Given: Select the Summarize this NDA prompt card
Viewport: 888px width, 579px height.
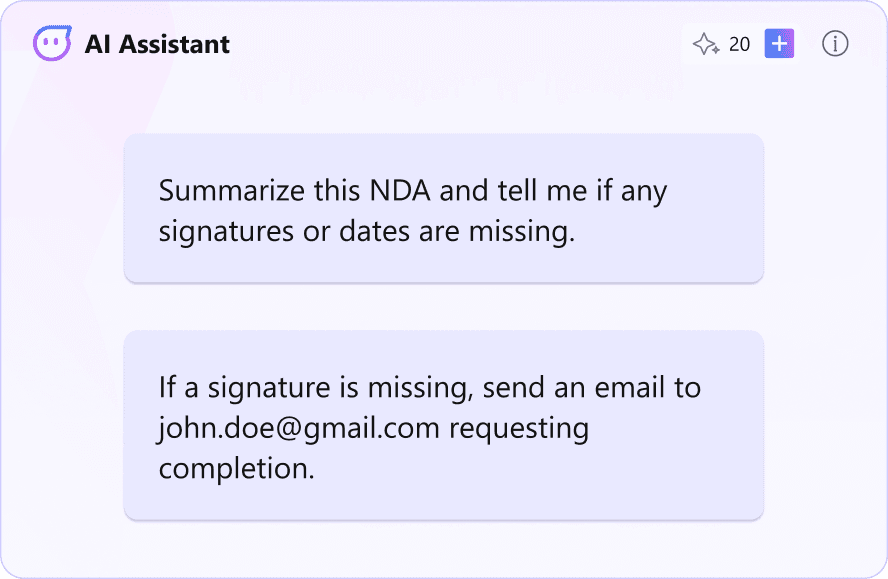Looking at the screenshot, I should (x=443, y=208).
